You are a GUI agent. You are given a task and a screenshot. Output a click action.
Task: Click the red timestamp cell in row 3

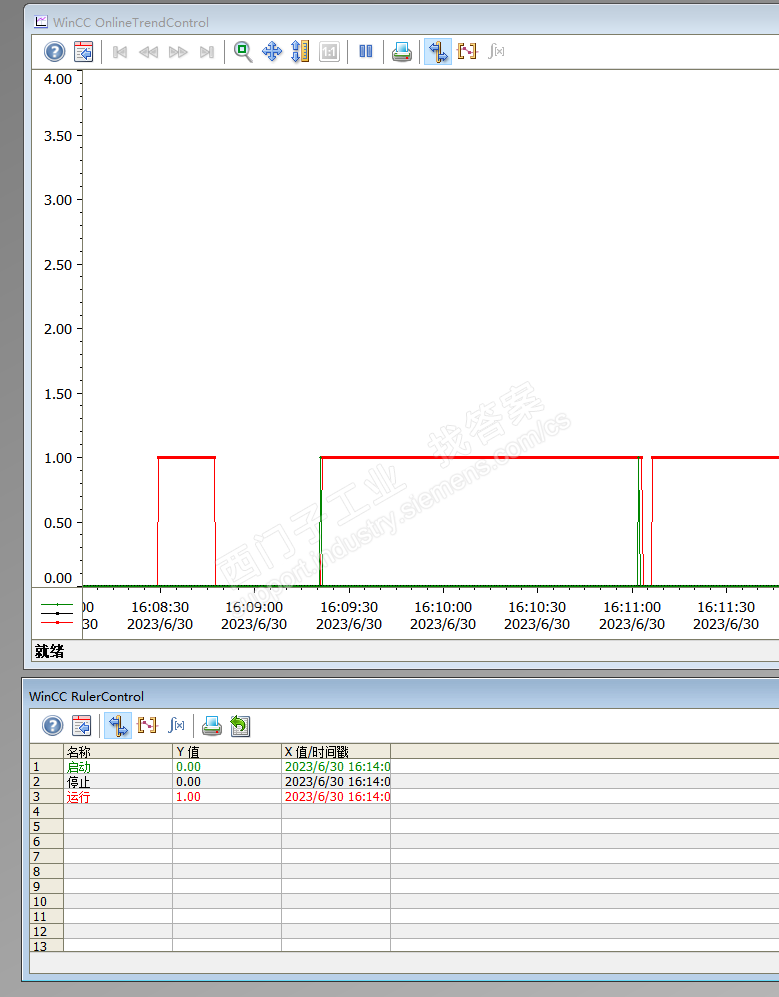[336, 797]
